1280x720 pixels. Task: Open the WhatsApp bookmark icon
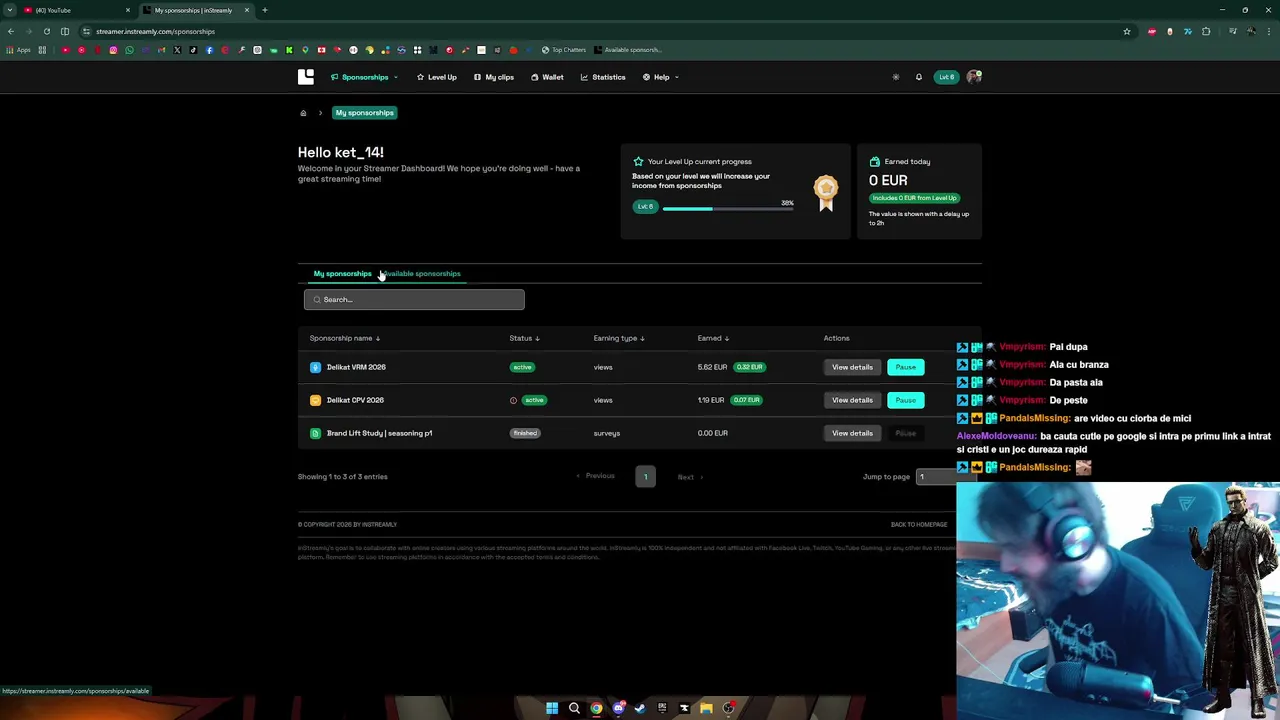129,50
